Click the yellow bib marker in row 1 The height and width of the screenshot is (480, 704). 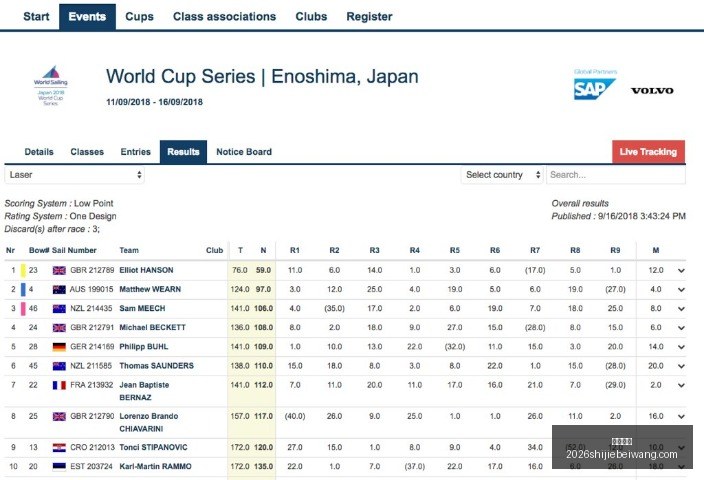pyautogui.click(x=23, y=270)
